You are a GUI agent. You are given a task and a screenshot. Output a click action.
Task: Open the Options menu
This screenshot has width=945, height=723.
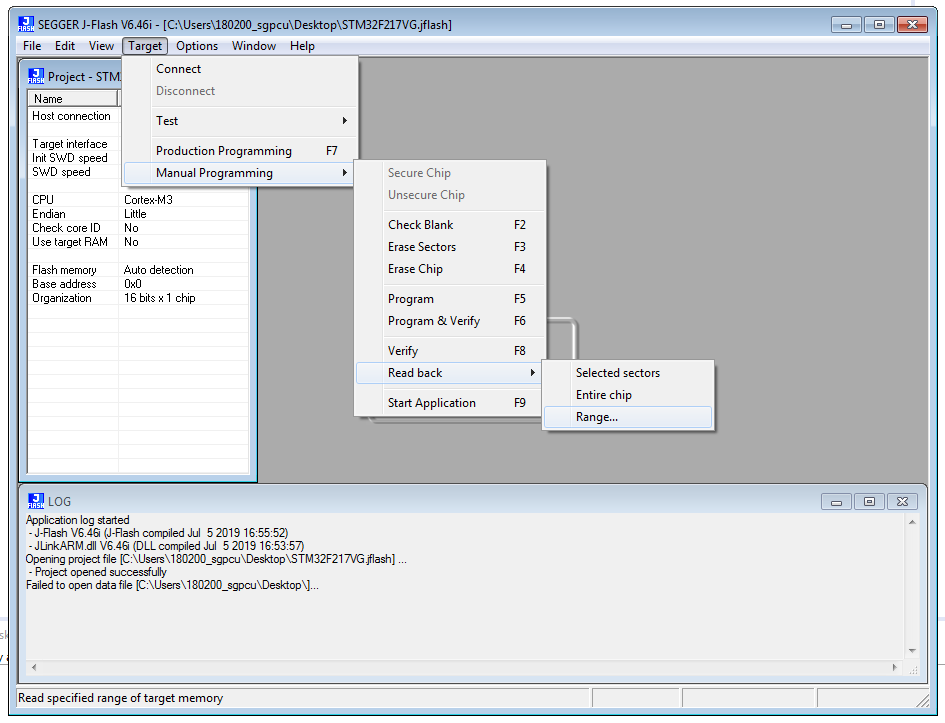196,46
